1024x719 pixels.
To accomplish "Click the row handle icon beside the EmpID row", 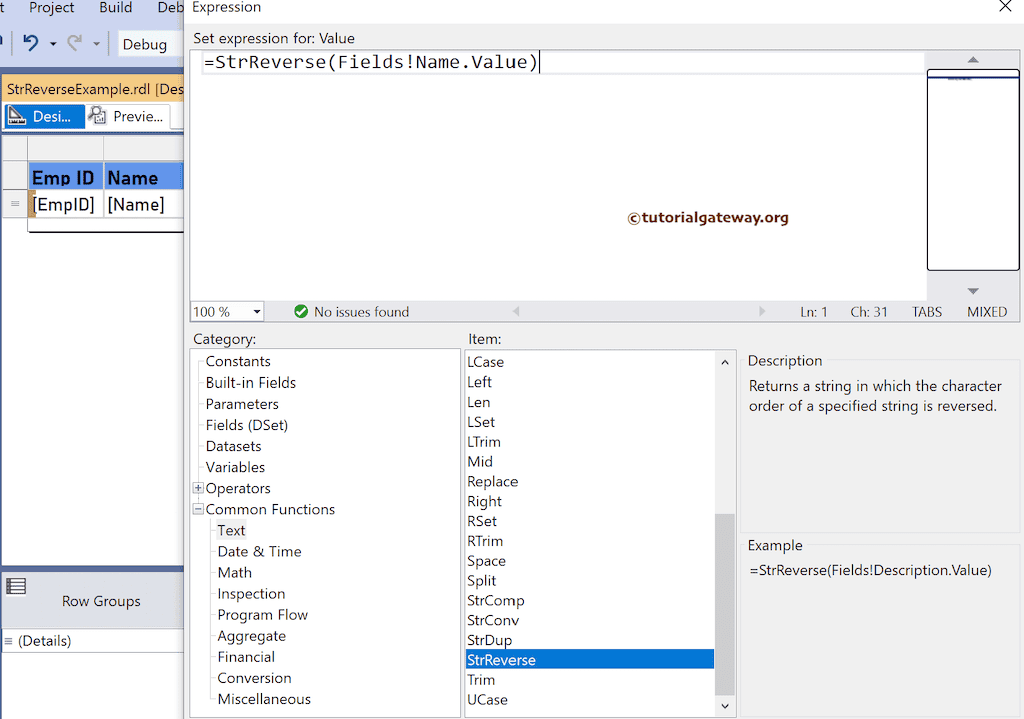I will coord(14,204).
